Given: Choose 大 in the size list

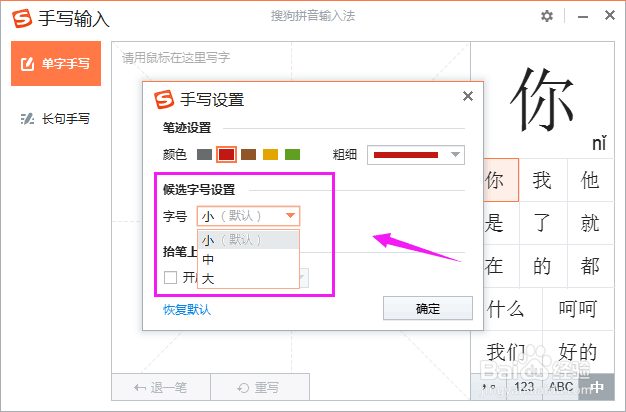Looking at the screenshot, I should [248, 278].
